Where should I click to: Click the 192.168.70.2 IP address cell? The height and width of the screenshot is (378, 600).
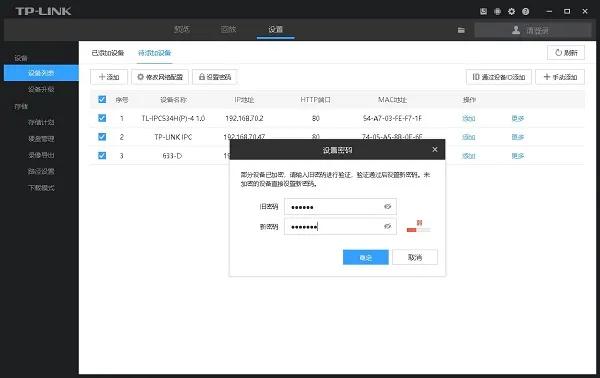[x=244, y=118]
